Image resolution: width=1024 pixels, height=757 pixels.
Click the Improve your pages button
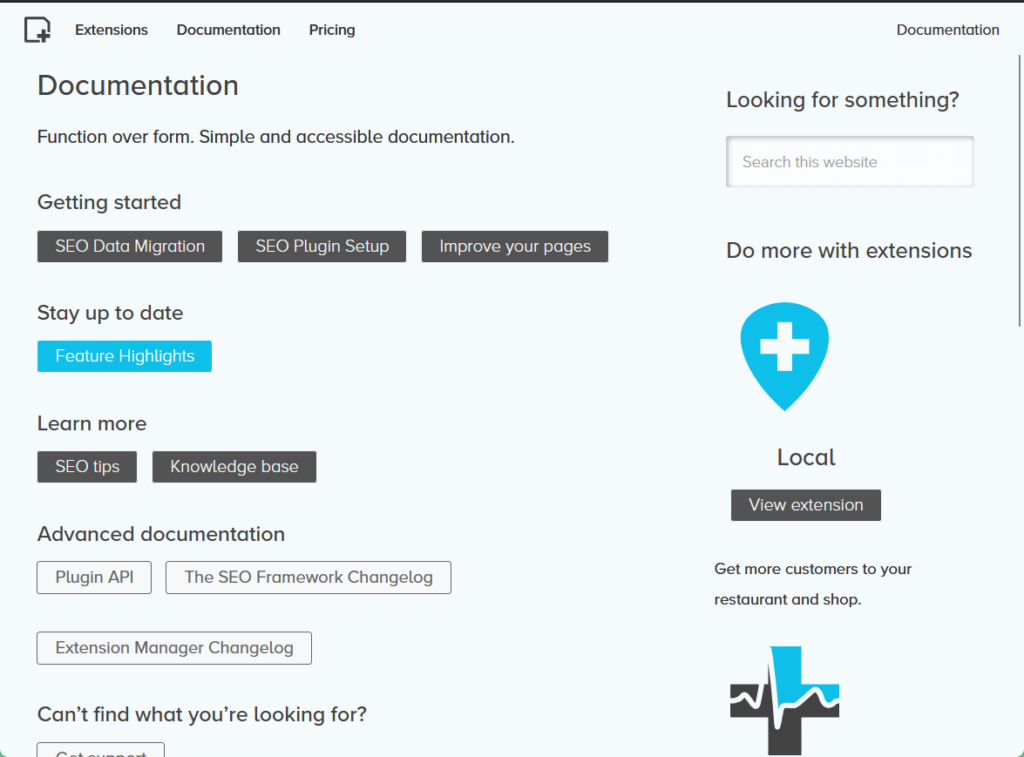click(x=515, y=246)
